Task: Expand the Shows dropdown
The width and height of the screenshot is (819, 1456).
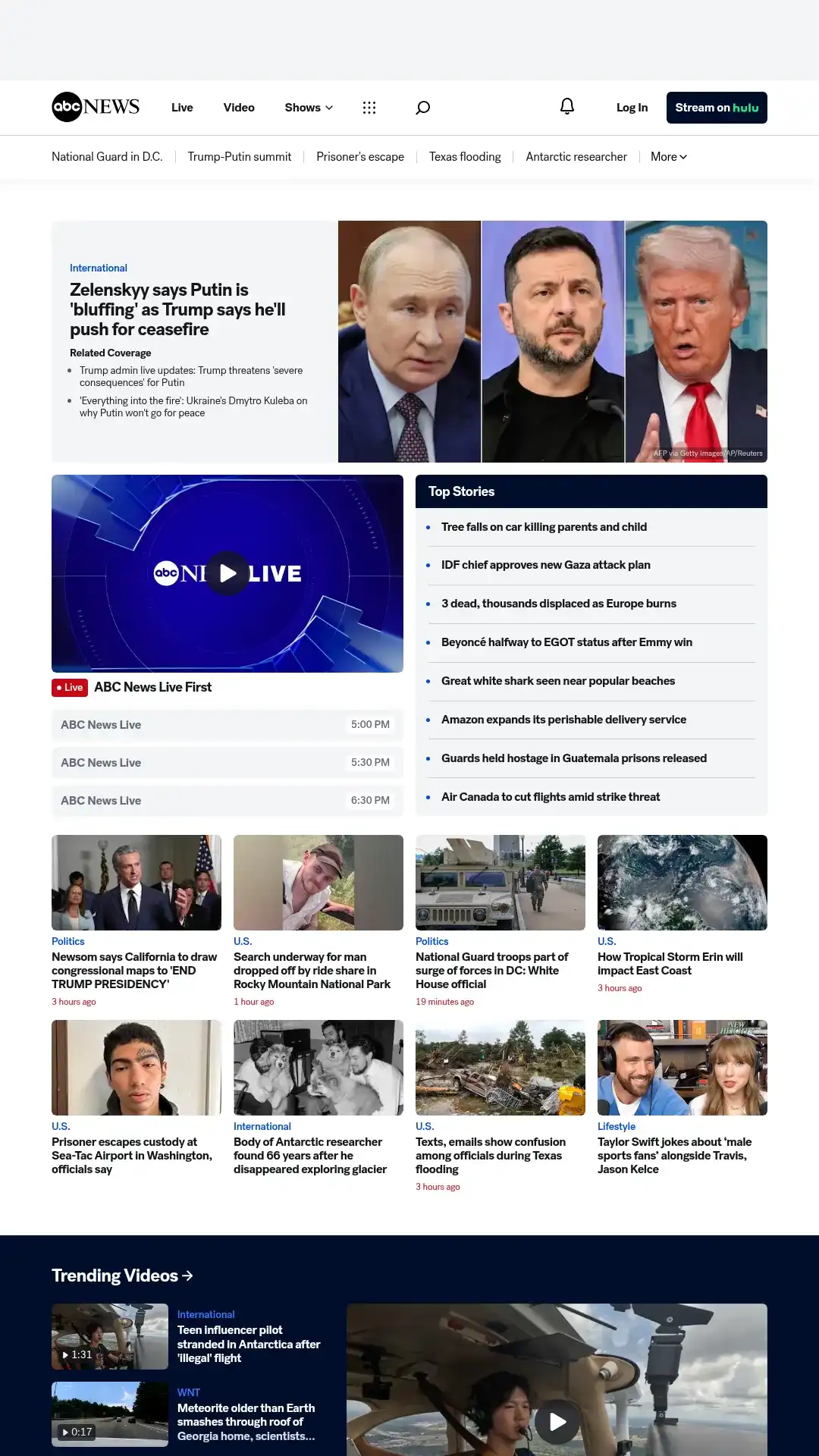Action: pos(309,108)
